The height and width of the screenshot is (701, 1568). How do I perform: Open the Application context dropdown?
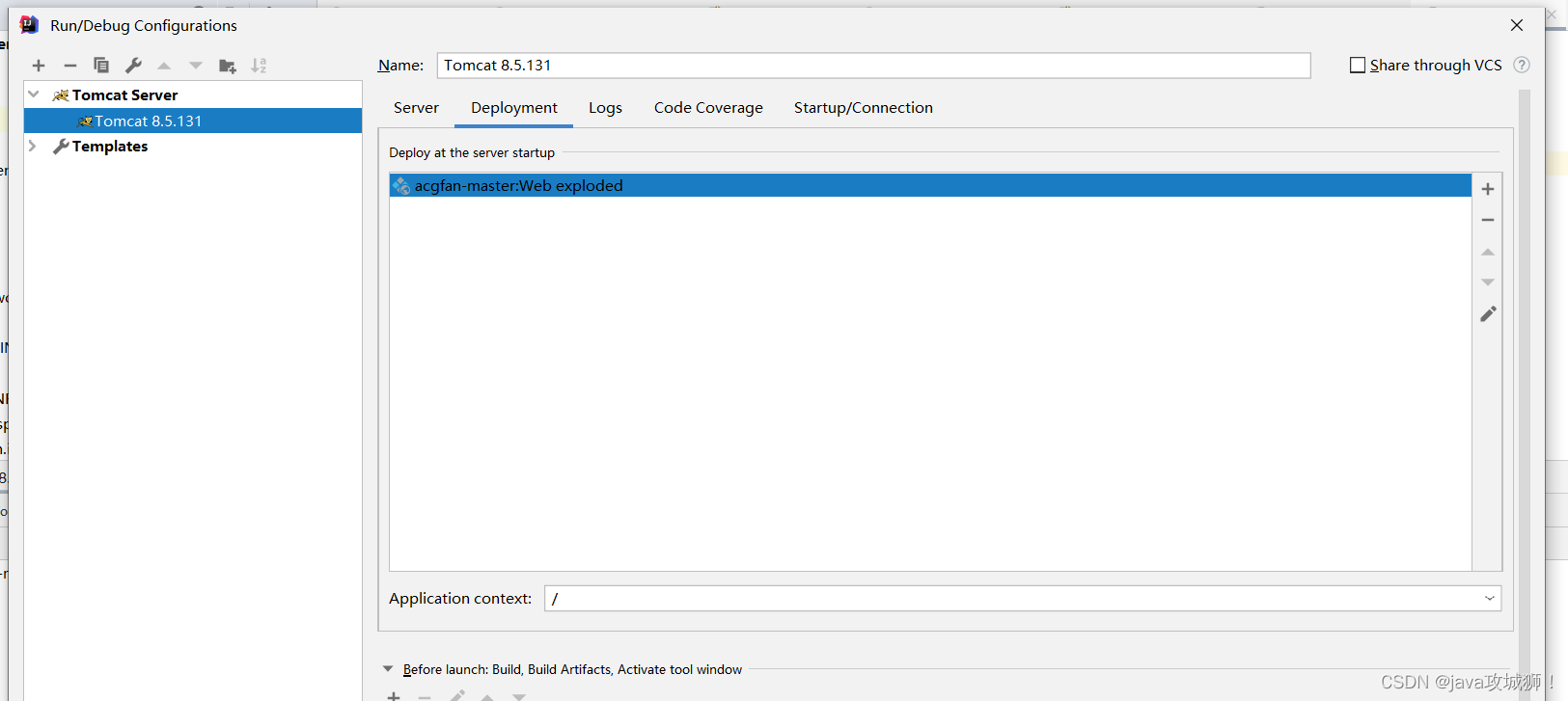(1490, 598)
